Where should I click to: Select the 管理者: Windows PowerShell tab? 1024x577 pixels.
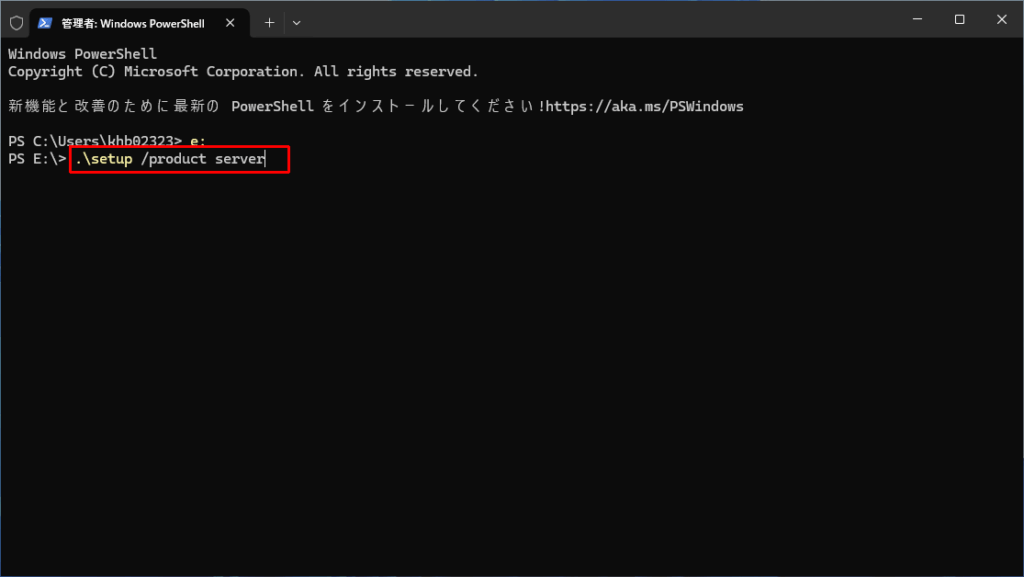[x=140, y=23]
